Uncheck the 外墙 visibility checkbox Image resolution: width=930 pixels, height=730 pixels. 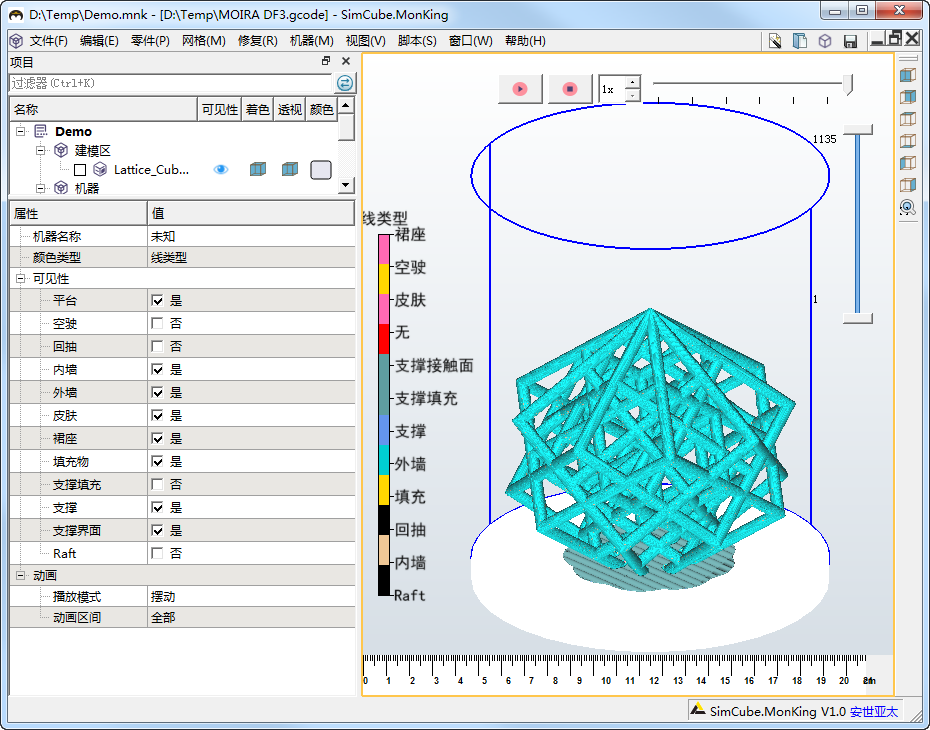pos(157,393)
